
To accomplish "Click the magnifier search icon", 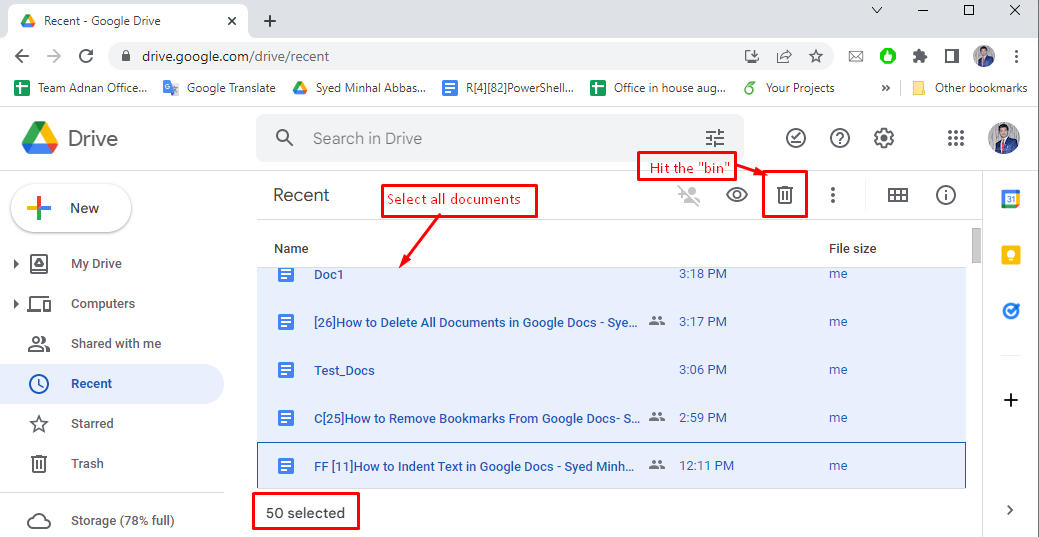I will tap(284, 138).
